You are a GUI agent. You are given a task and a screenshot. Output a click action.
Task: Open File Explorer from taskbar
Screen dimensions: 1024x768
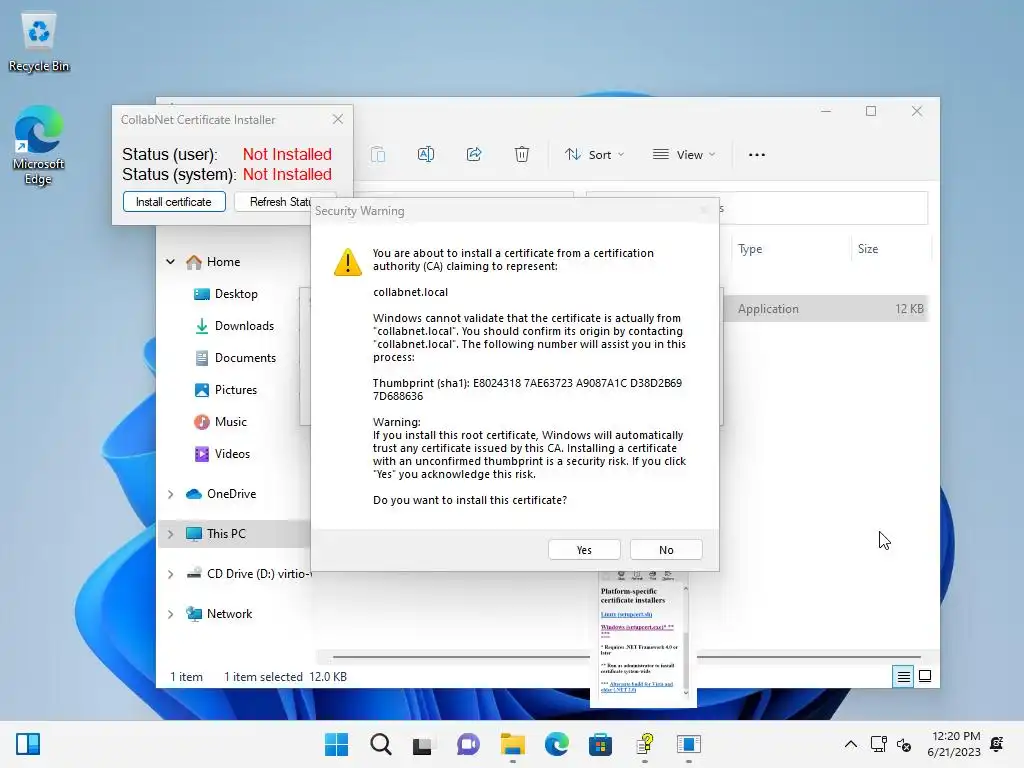(513, 744)
